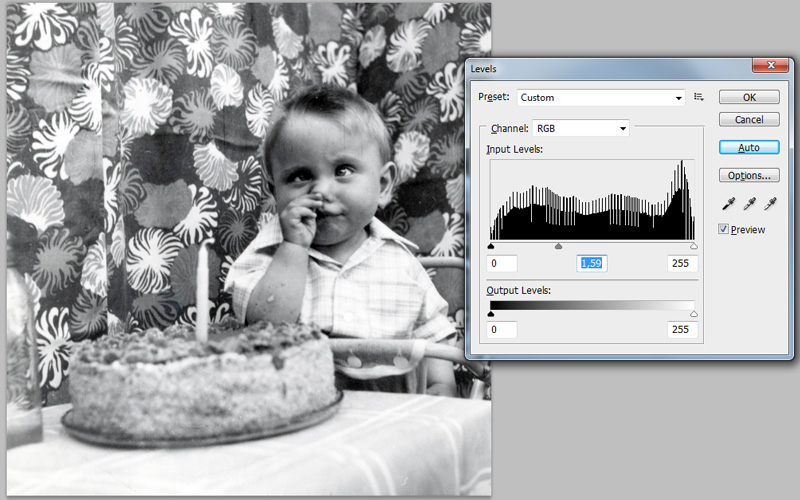Pick the gray point eyedropper
This screenshot has width=800, height=500.
[x=748, y=203]
